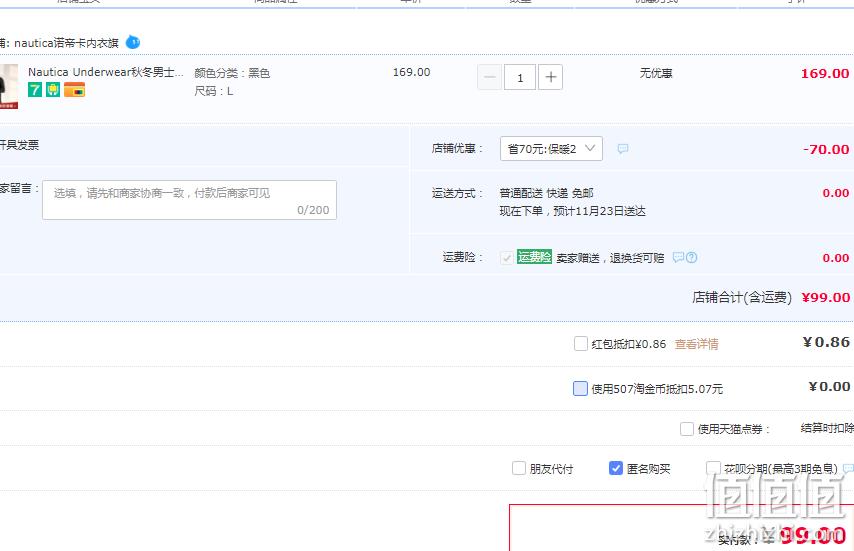Open the Nautica Underwear product title link
This screenshot has width=854, height=551.
point(106,72)
